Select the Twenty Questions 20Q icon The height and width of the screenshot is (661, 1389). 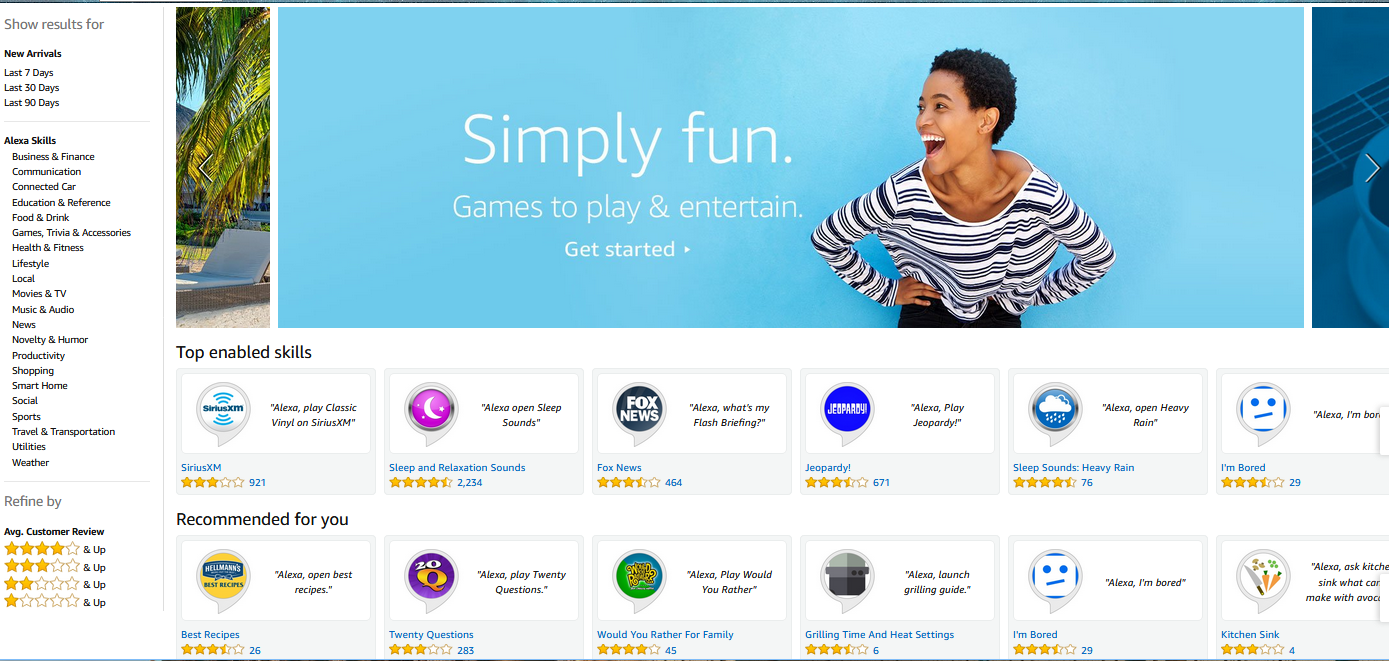[431, 581]
